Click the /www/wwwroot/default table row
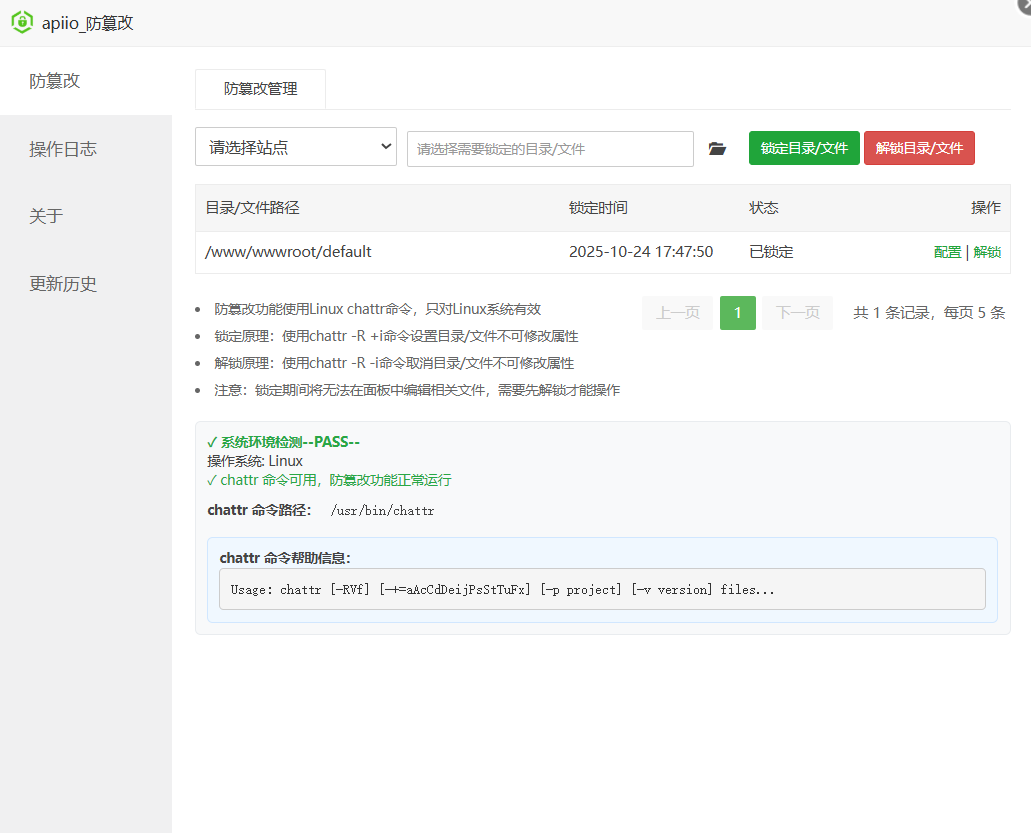Image resolution: width=1031 pixels, height=833 pixels. click(x=500, y=251)
